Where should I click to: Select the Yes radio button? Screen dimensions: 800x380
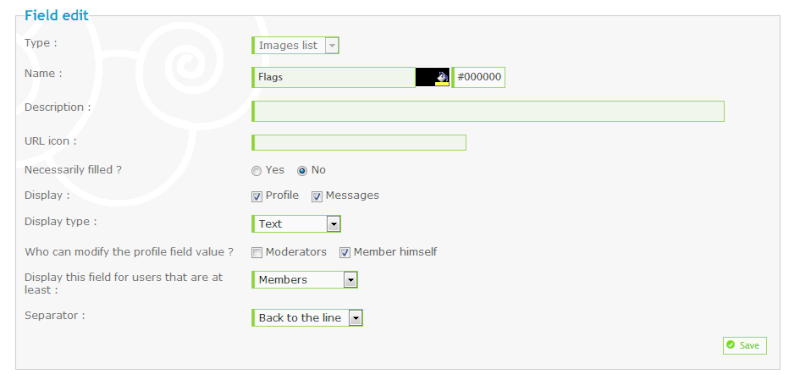[x=257, y=171]
